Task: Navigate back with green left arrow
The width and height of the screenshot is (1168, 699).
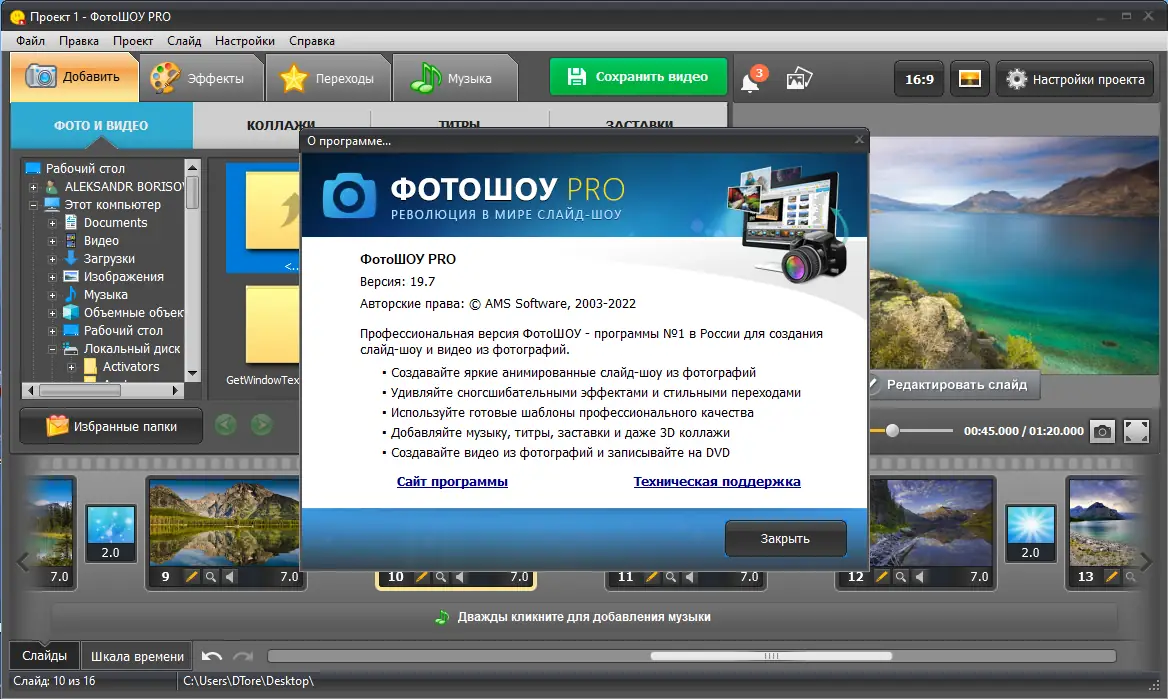Action: point(226,425)
